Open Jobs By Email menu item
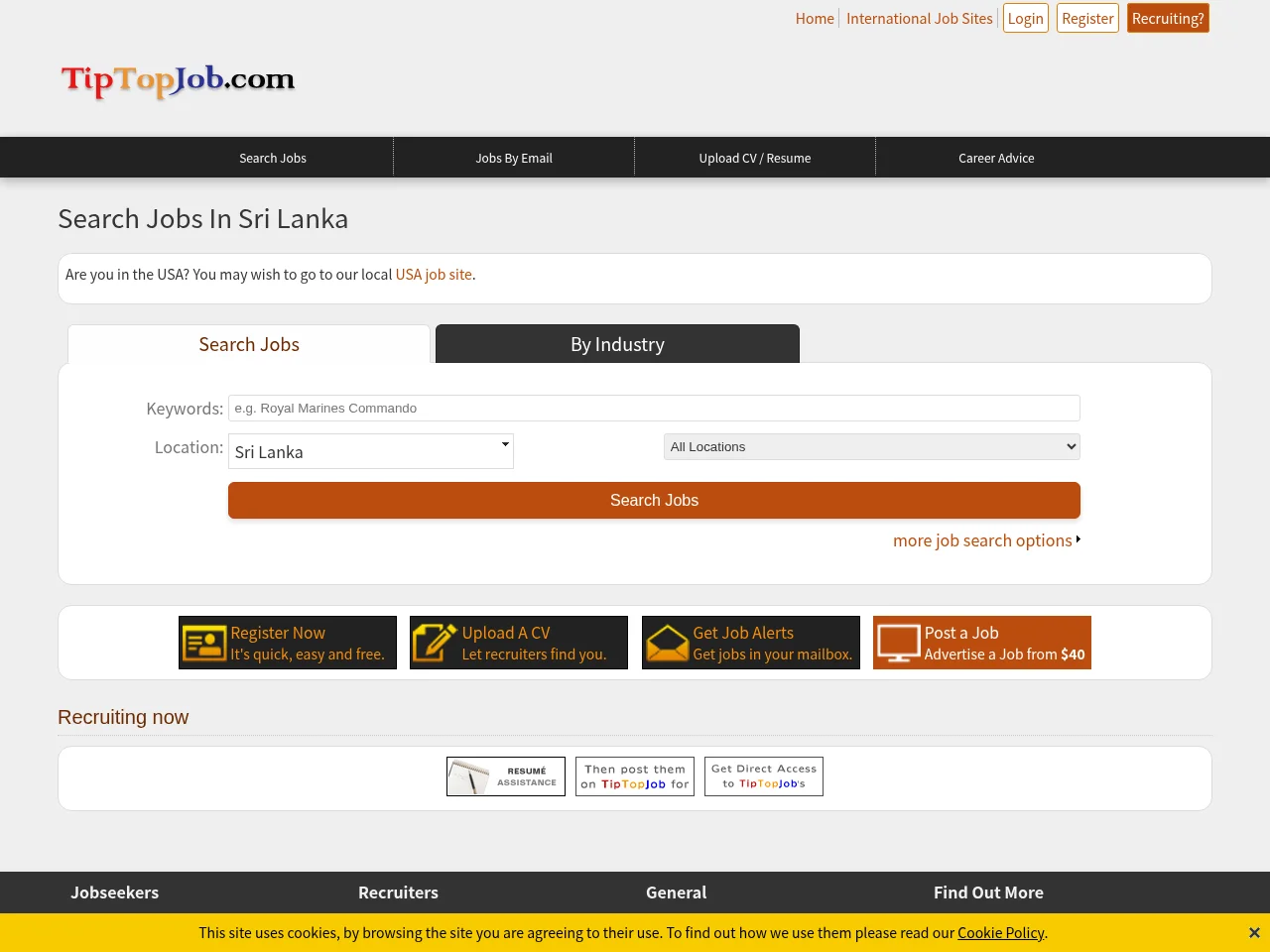Screen dimensions: 1270x952 click(x=514, y=158)
